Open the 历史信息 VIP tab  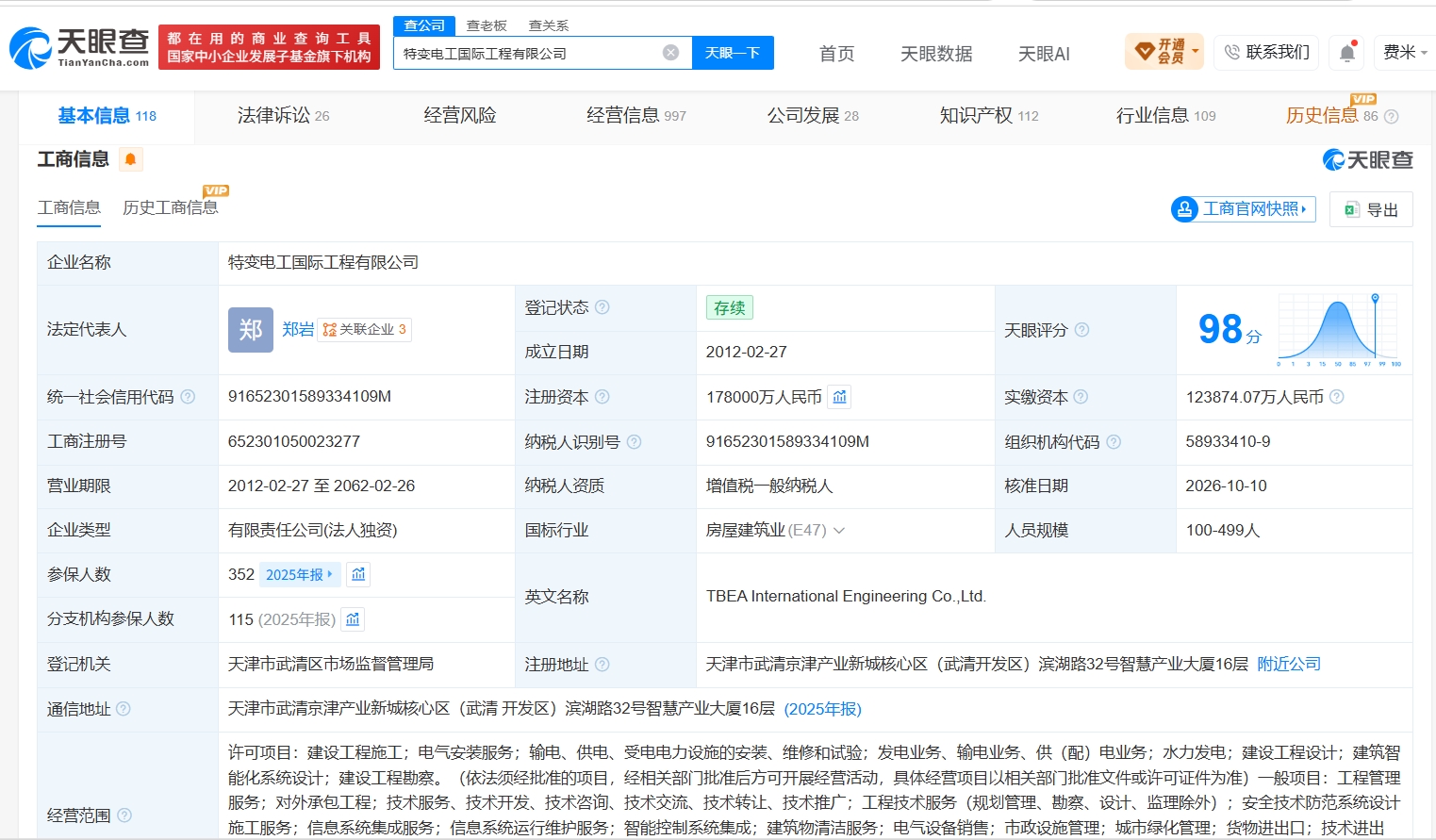[x=1340, y=115]
